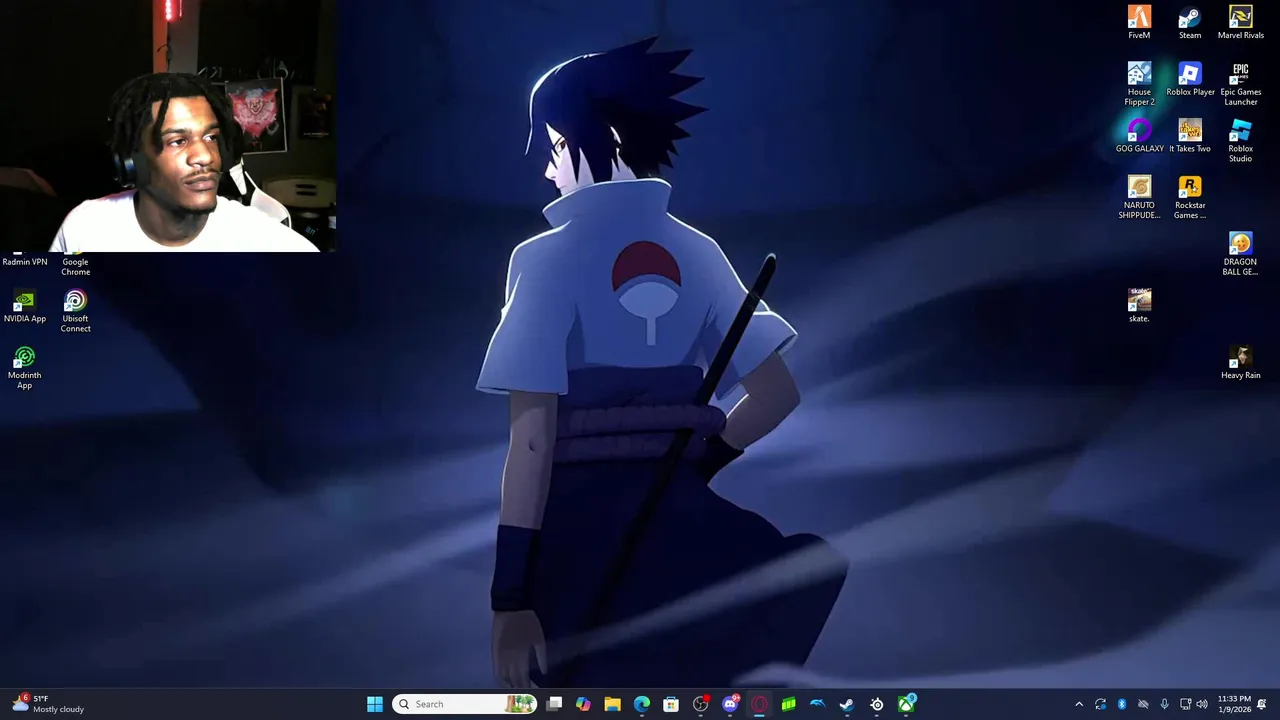Viewport: 1280px width, 720px height.
Task: Open SteelSeries GG from the taskbar
Action: [877, 704]
